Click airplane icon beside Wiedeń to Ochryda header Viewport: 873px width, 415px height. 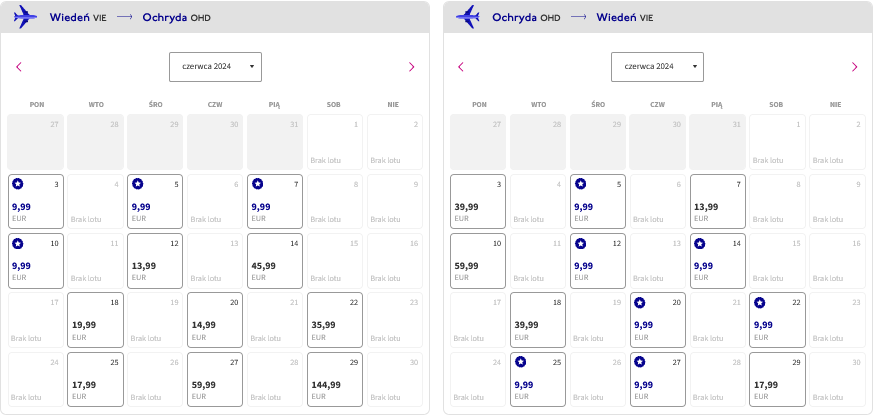pyautogui.click(x=25, y=17)
